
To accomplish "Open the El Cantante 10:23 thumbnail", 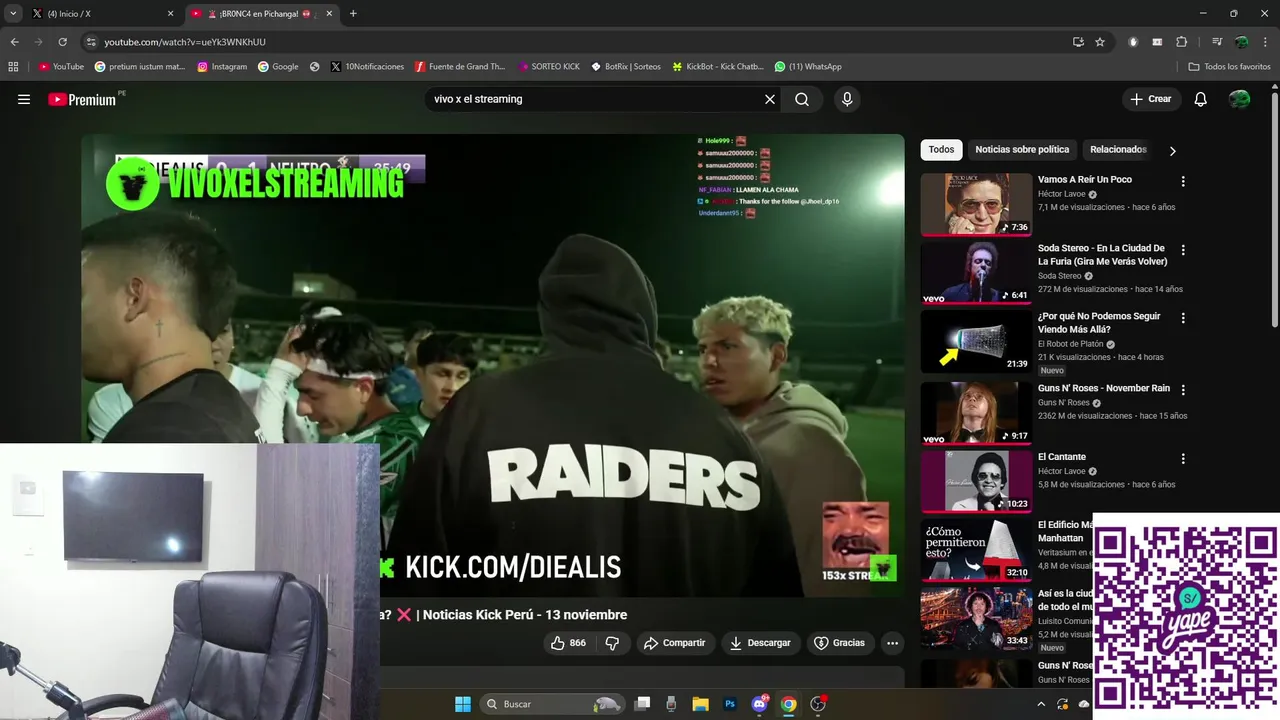I will [976, 481].
